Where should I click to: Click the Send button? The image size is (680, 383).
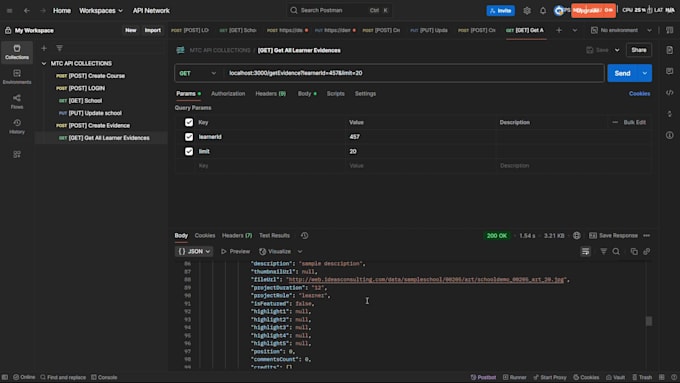[622, 73]
